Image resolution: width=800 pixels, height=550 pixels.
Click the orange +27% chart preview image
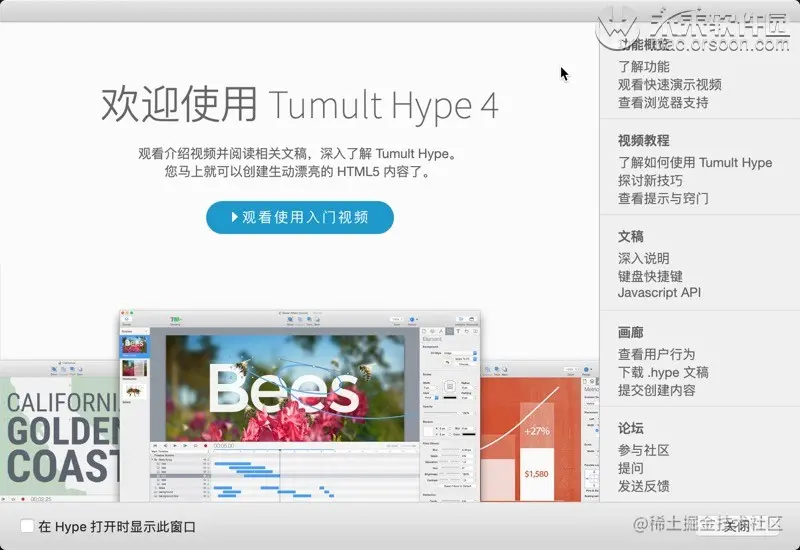(539, 432)
